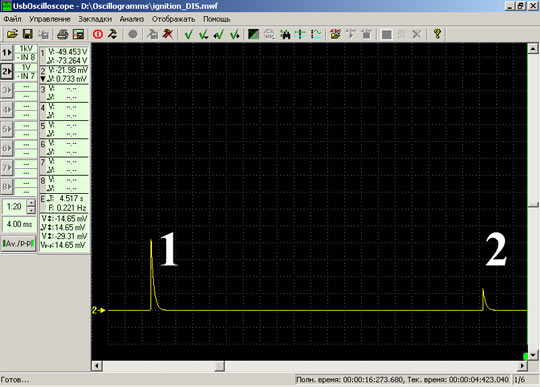Screen dimensions: 540x387
Task: Click the yellow question mark help icon
Action: [437, 34]
